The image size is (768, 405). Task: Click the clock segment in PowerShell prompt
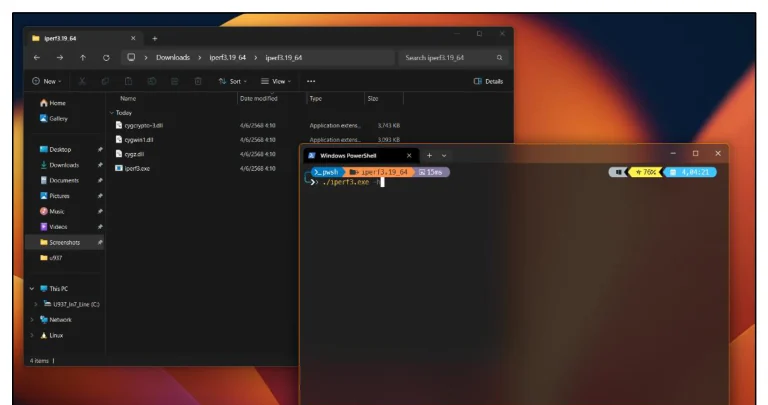pos(690,172)
